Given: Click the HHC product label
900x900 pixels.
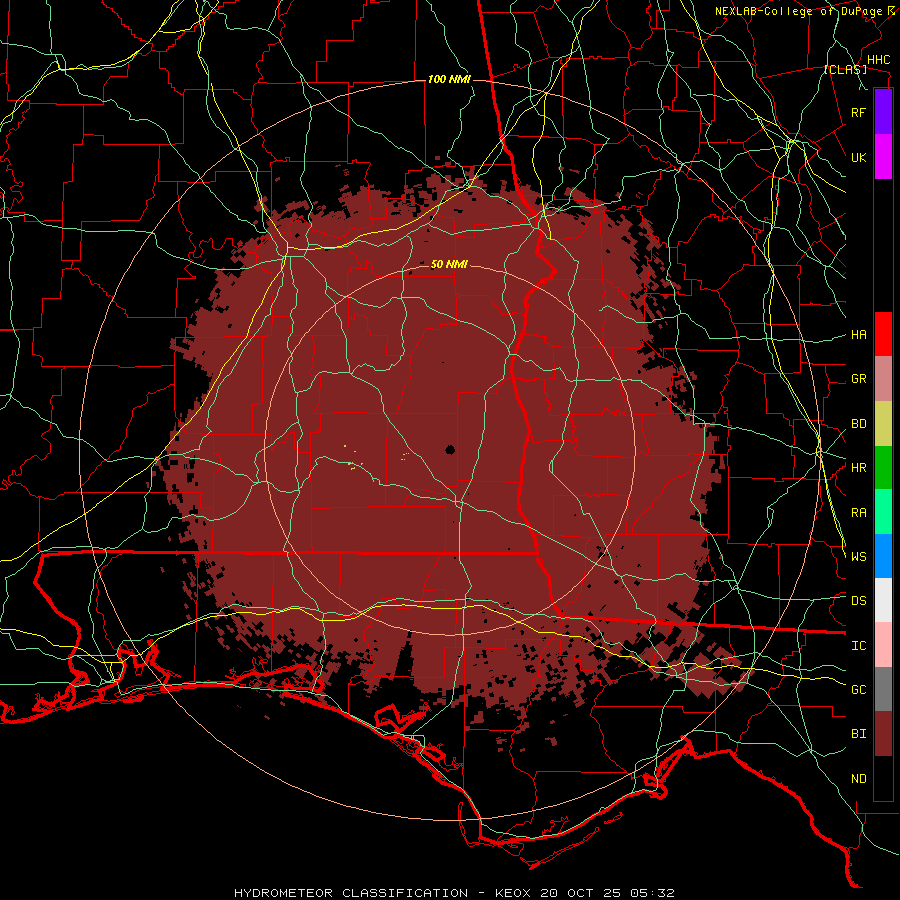Looking at the screenshot, I should coord(878,60).
